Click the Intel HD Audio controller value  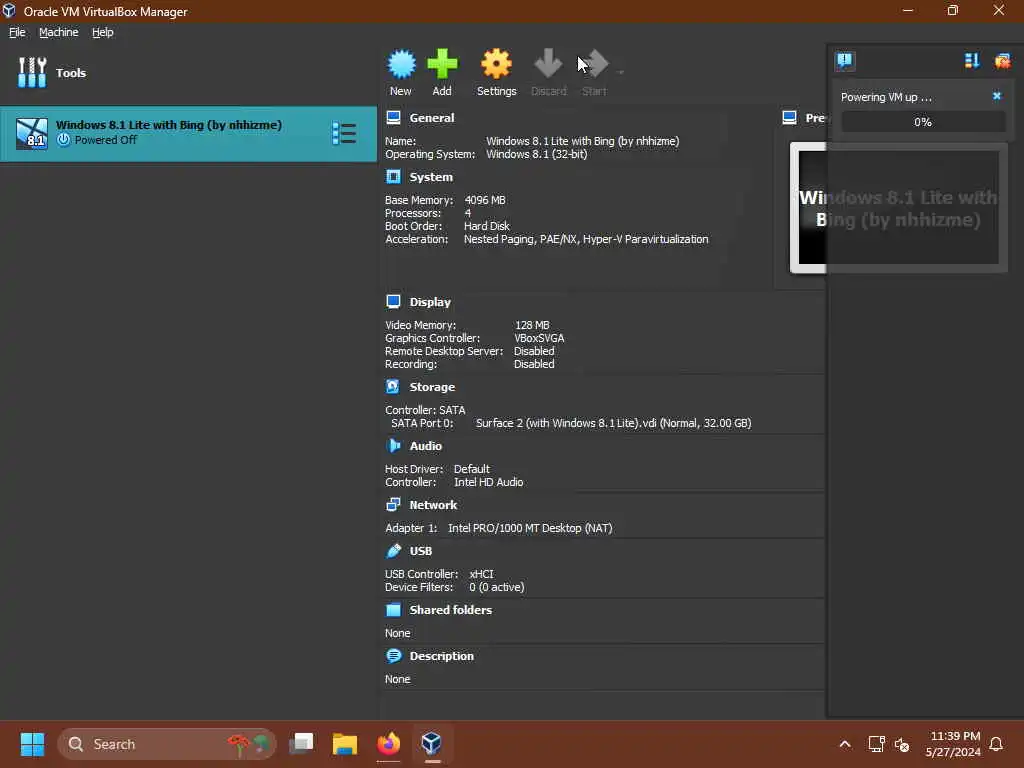[488, 482]
